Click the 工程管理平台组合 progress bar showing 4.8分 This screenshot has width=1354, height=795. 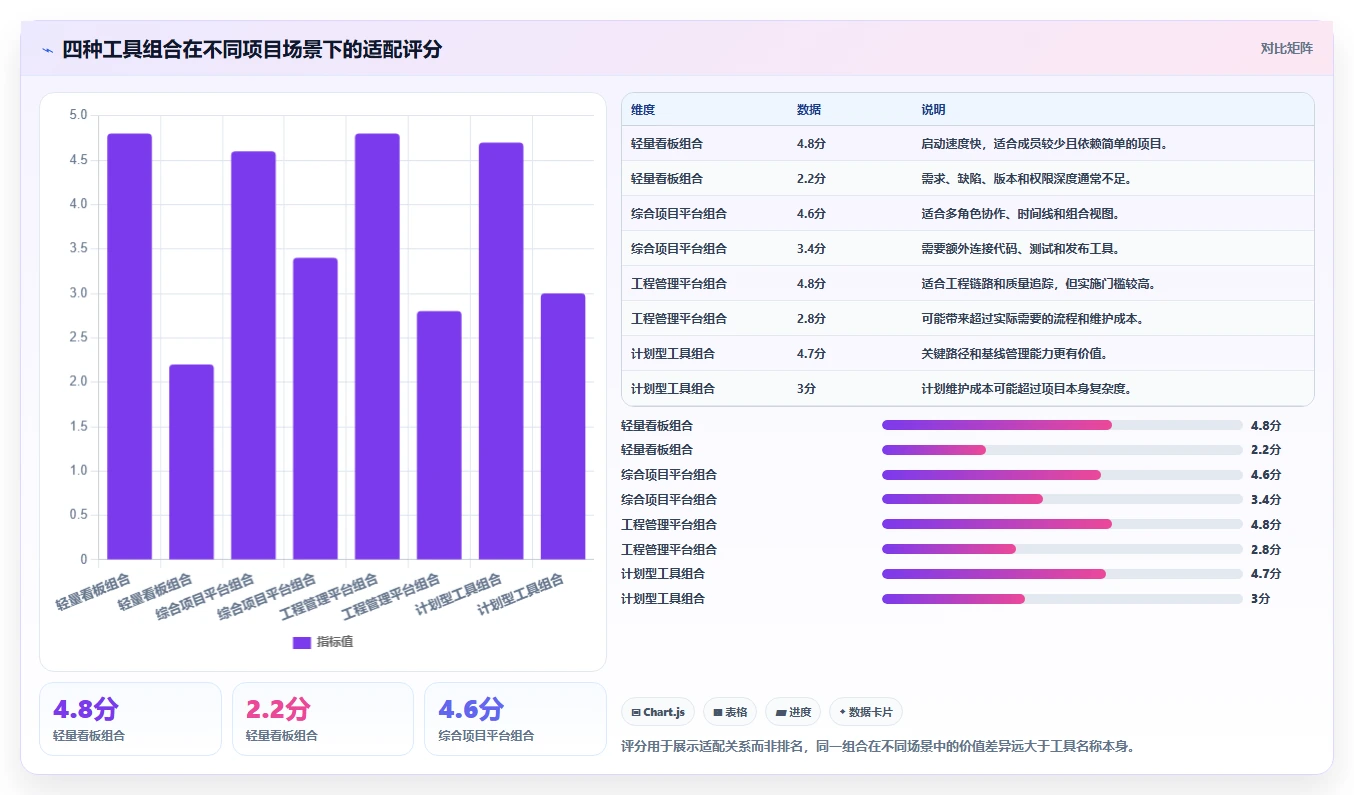coord(1062,524)
